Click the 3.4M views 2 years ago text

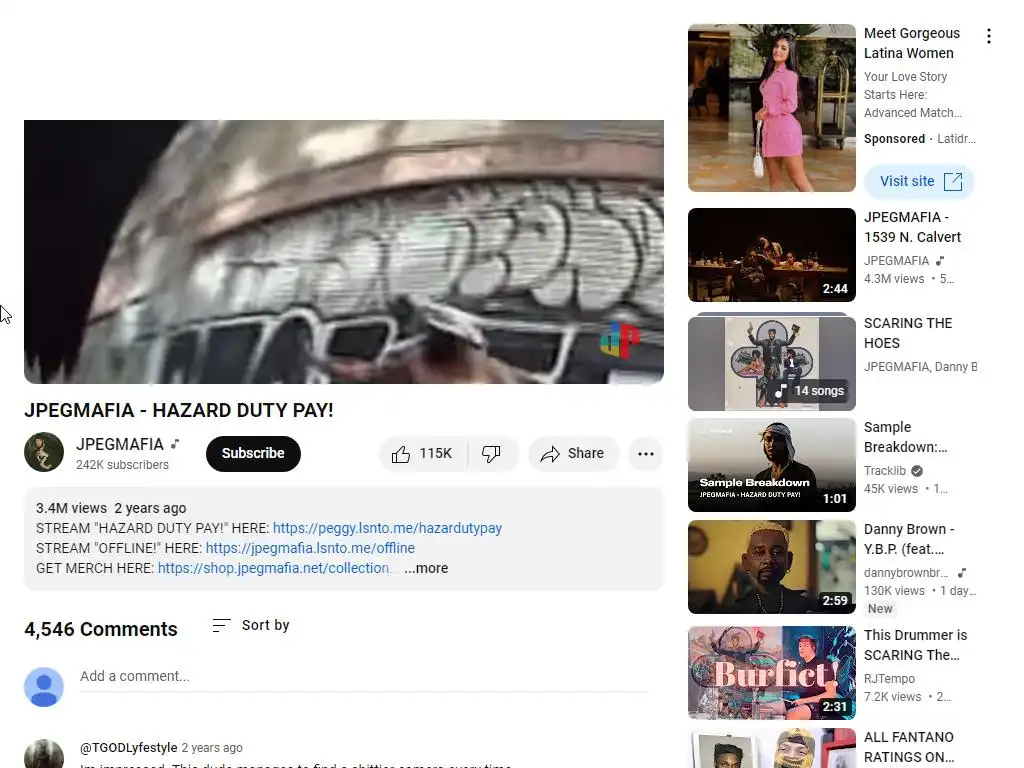click(x=111, y=508)
